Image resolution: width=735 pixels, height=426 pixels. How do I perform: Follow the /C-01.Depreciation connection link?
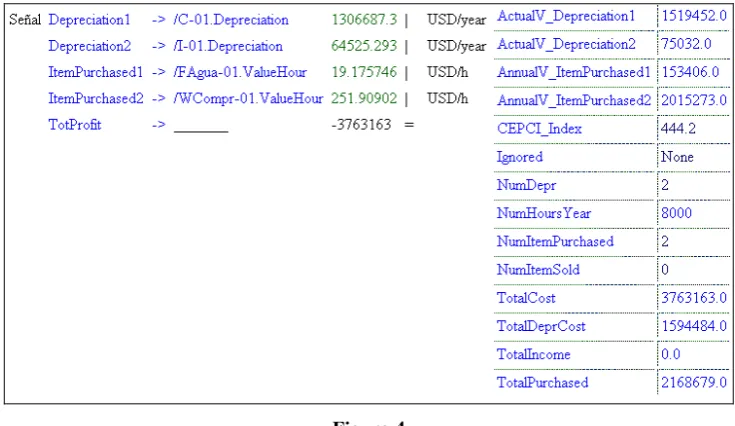click(x=231, y=20)
